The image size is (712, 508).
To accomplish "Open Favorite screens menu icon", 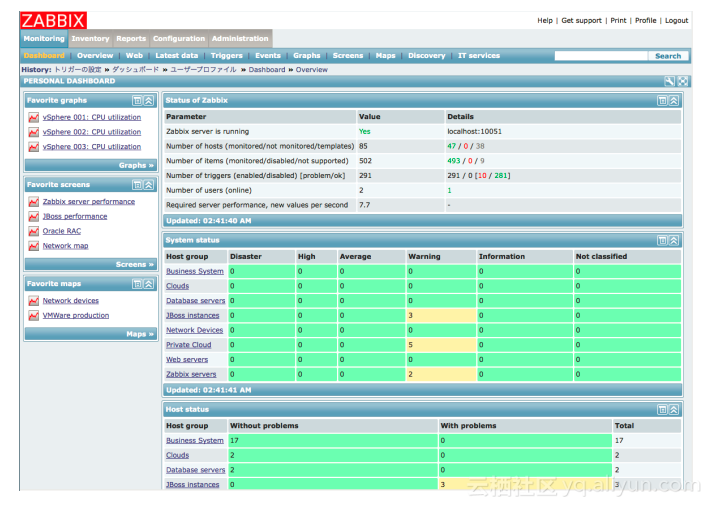I will (x=137, y=185).
